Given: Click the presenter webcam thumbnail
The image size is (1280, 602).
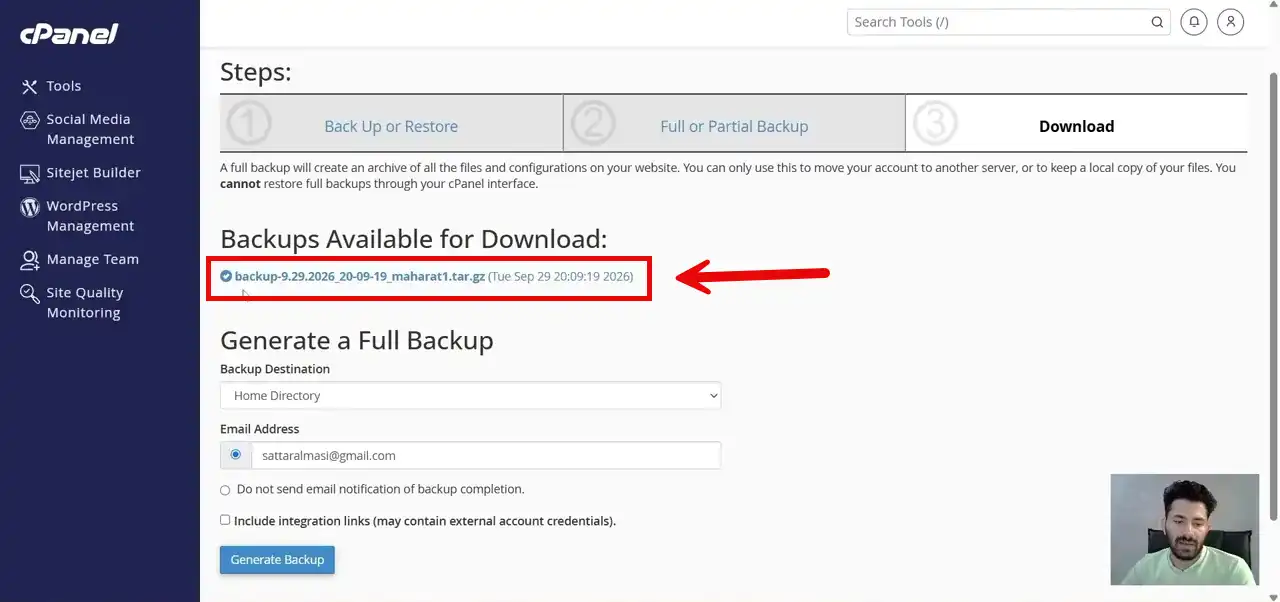Looking at the screenshot, I should coord(1185,530).
